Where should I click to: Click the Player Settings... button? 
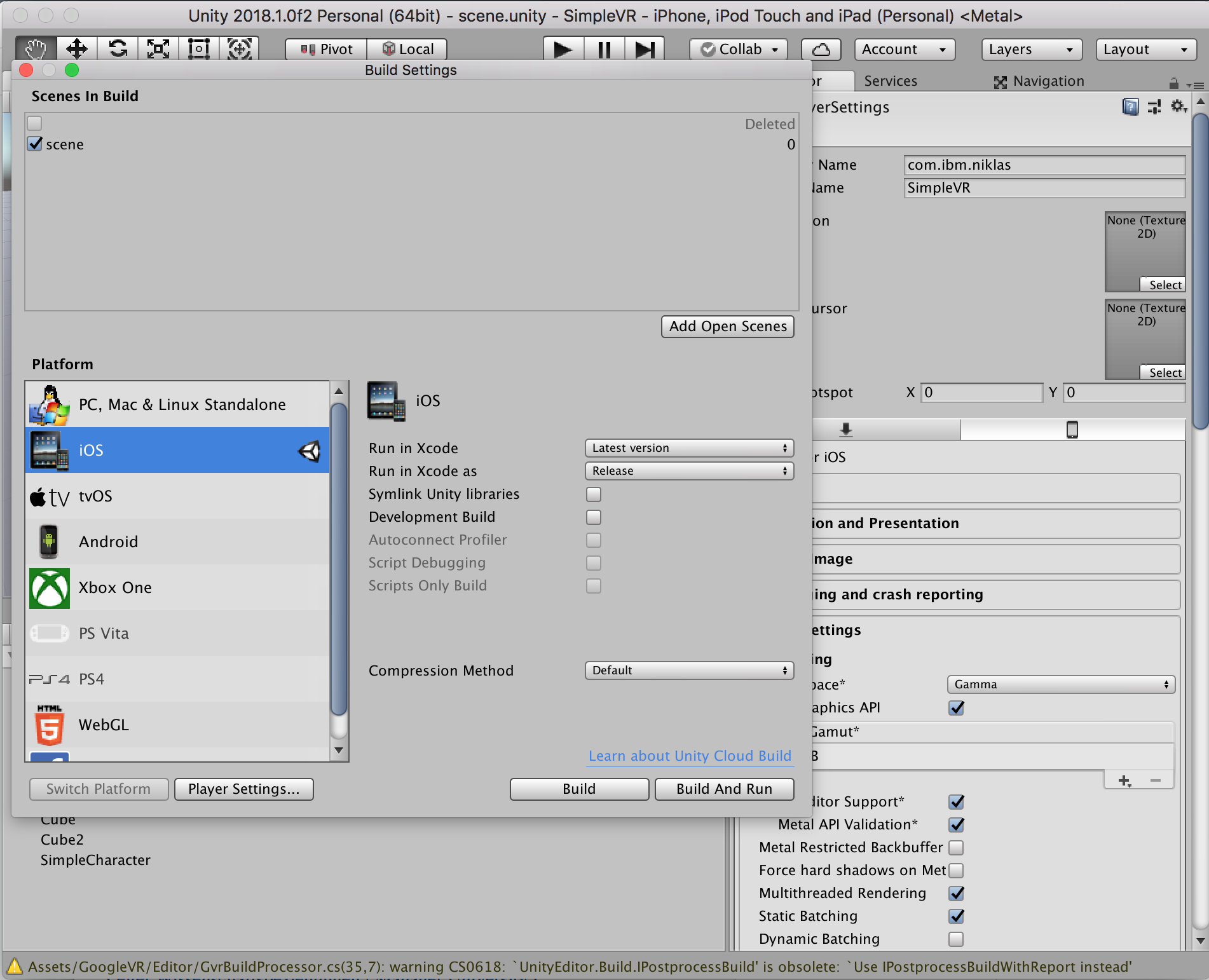[x=244, y=789]
